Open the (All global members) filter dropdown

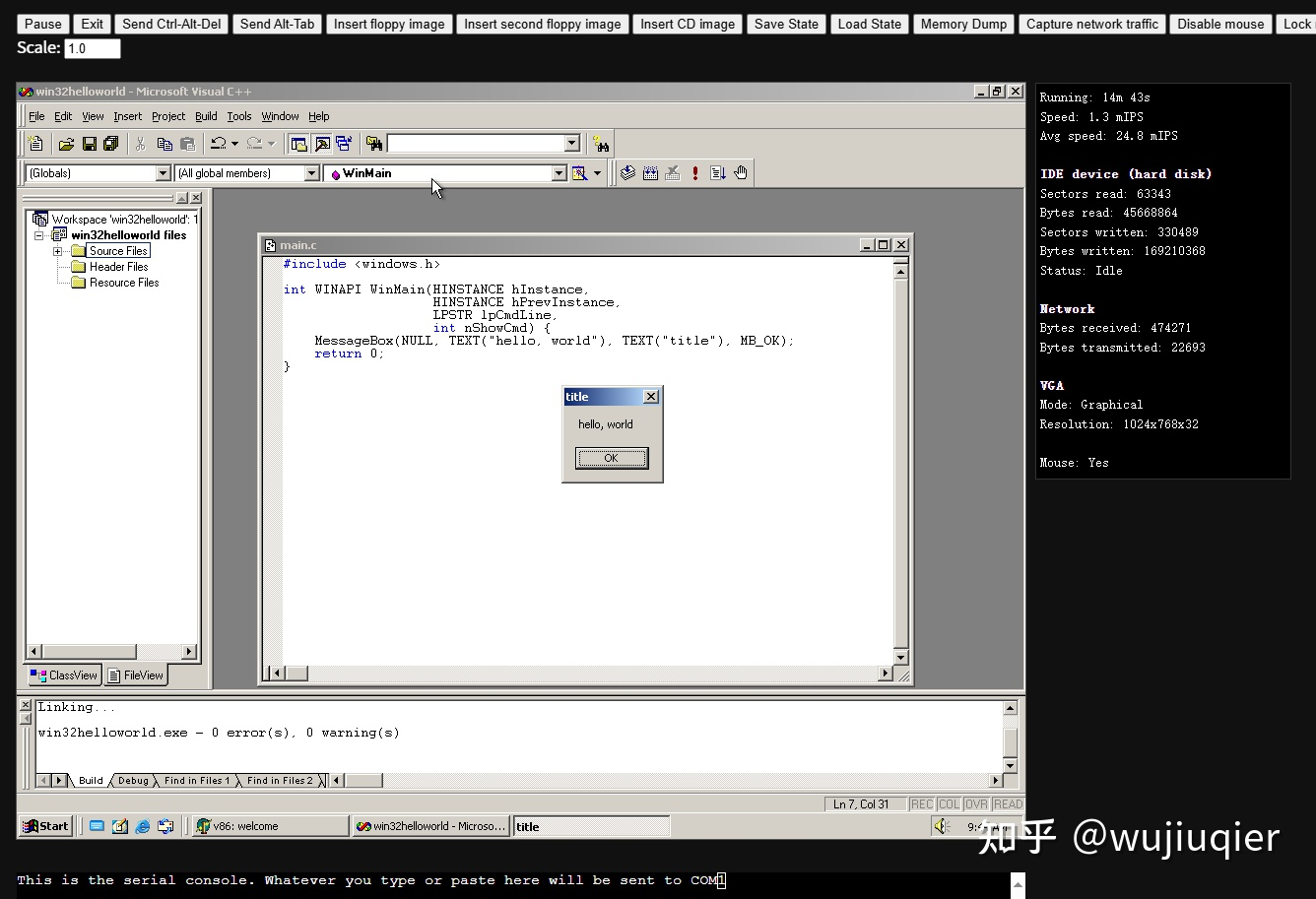tap(311, 173)
